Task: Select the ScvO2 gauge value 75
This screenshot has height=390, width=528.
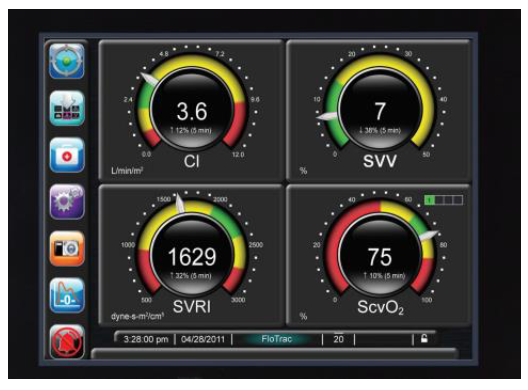Action: [x=380, y=257]
